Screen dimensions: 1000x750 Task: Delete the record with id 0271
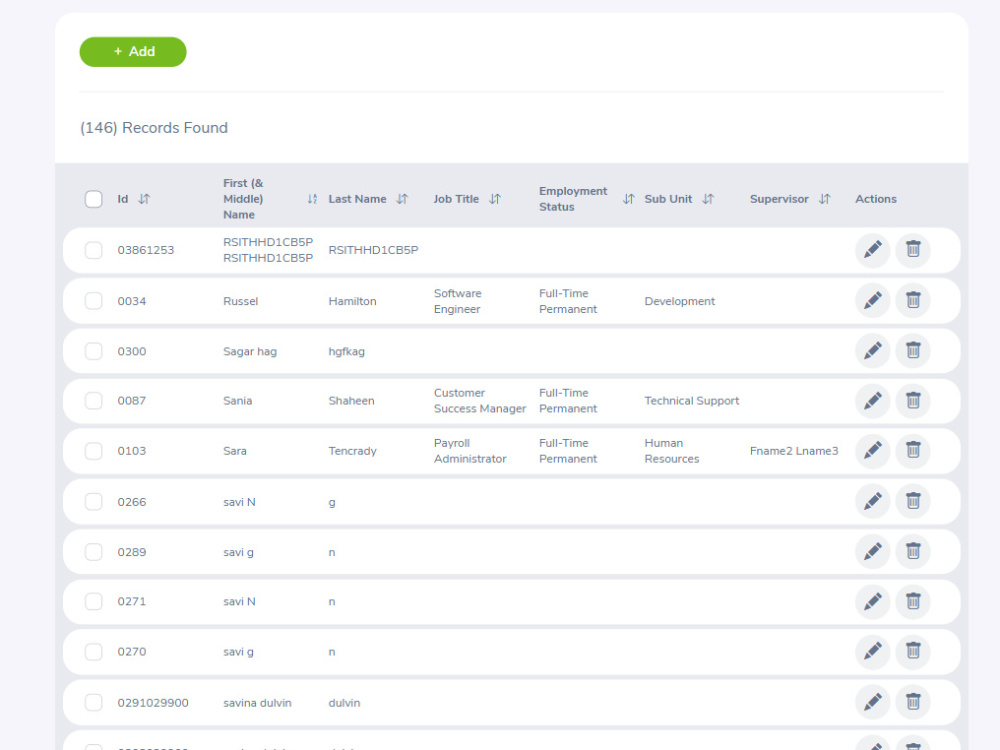point(912,601)
